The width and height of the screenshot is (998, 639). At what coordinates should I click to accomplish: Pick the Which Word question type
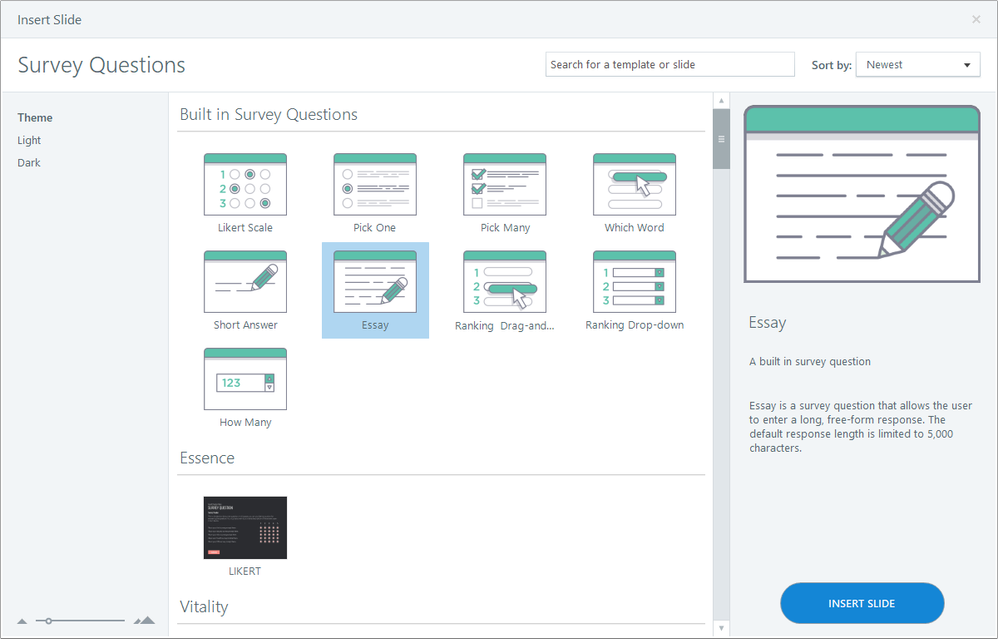pyautogui.click(x=635, y=185)
